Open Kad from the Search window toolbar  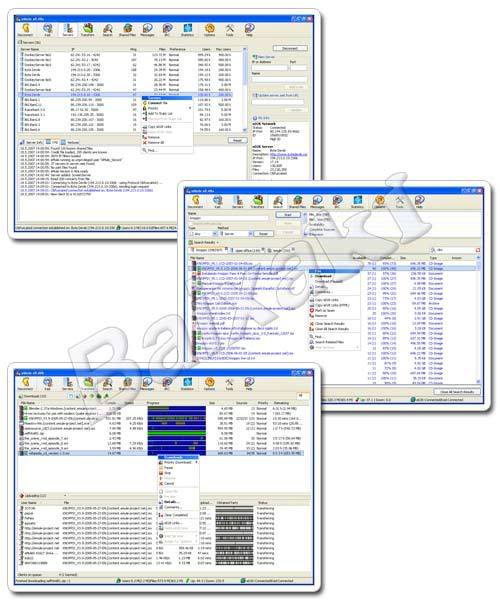click(217, 202)
